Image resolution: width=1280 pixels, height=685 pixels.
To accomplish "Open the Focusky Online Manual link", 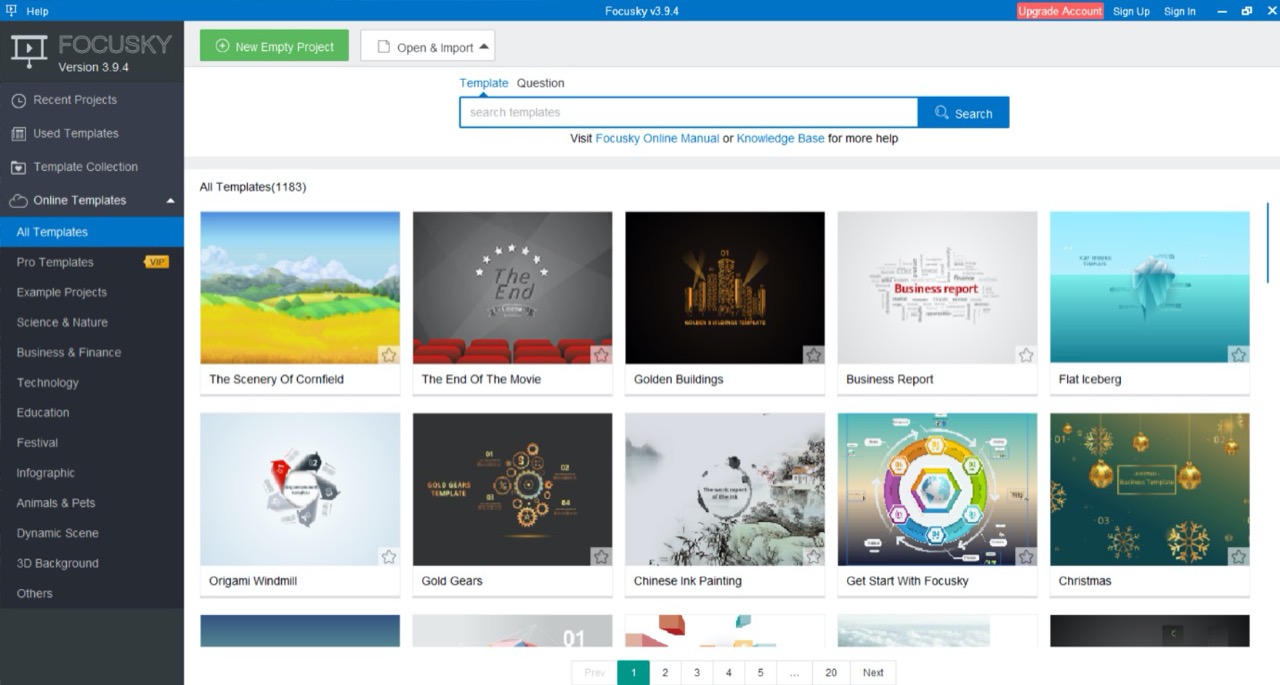I will [657, 139].
